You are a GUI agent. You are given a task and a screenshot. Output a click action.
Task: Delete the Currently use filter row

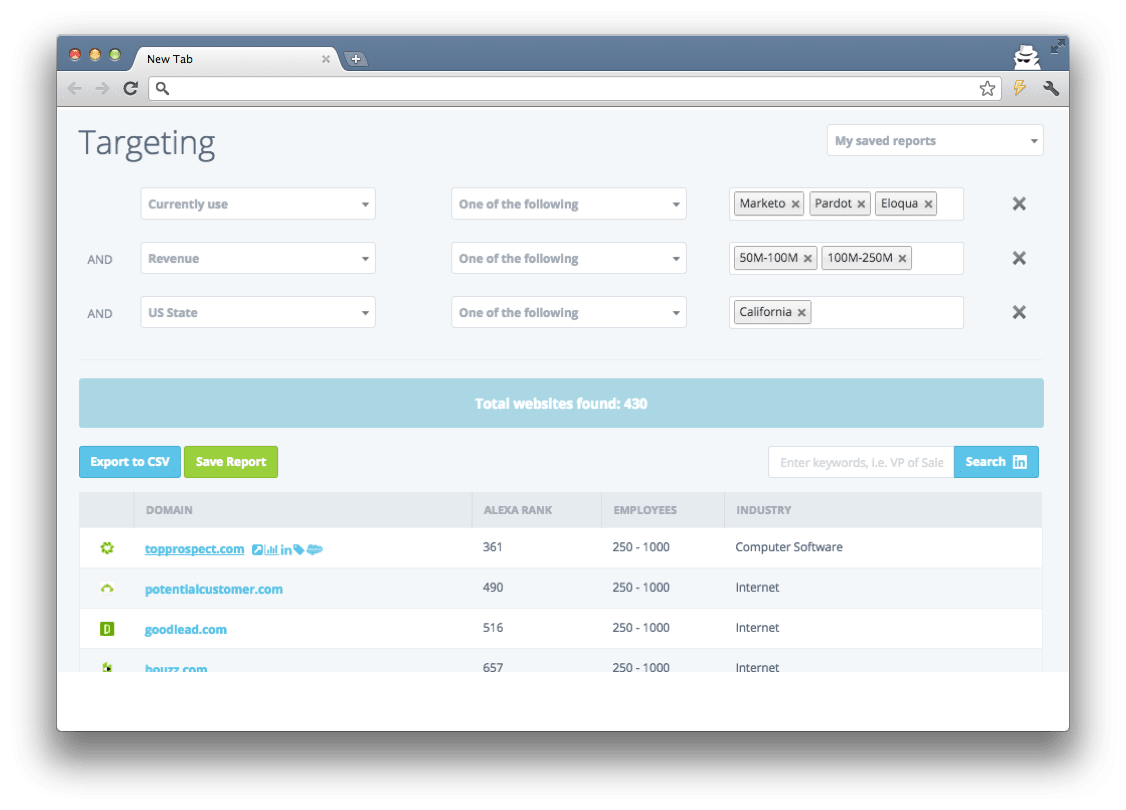pyautogui.click(x=1019, y=204)
